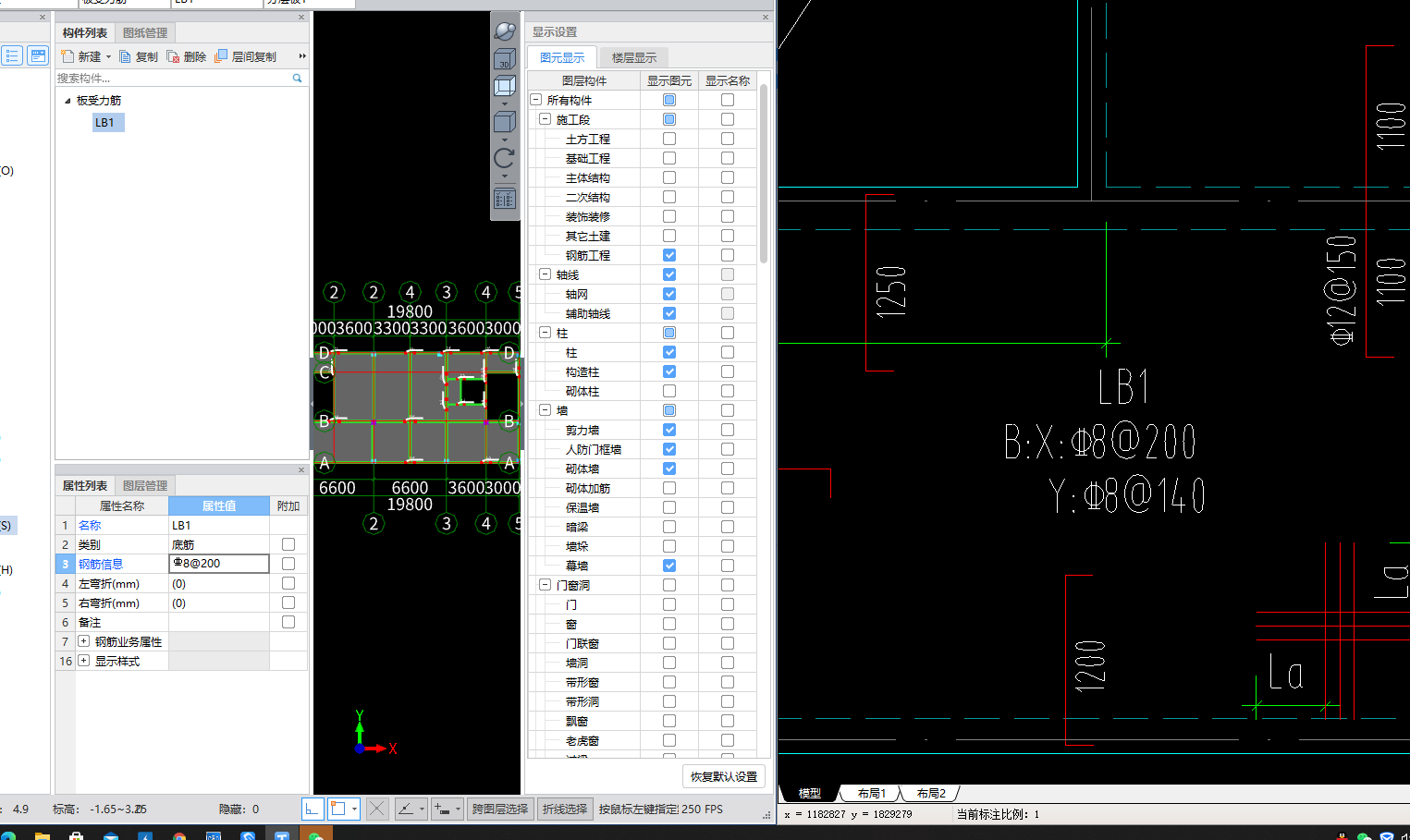This screenshot has height=840, width=1410.
Task: Toggle show elements for 土方工程
Action: click(x=669, y=139)
